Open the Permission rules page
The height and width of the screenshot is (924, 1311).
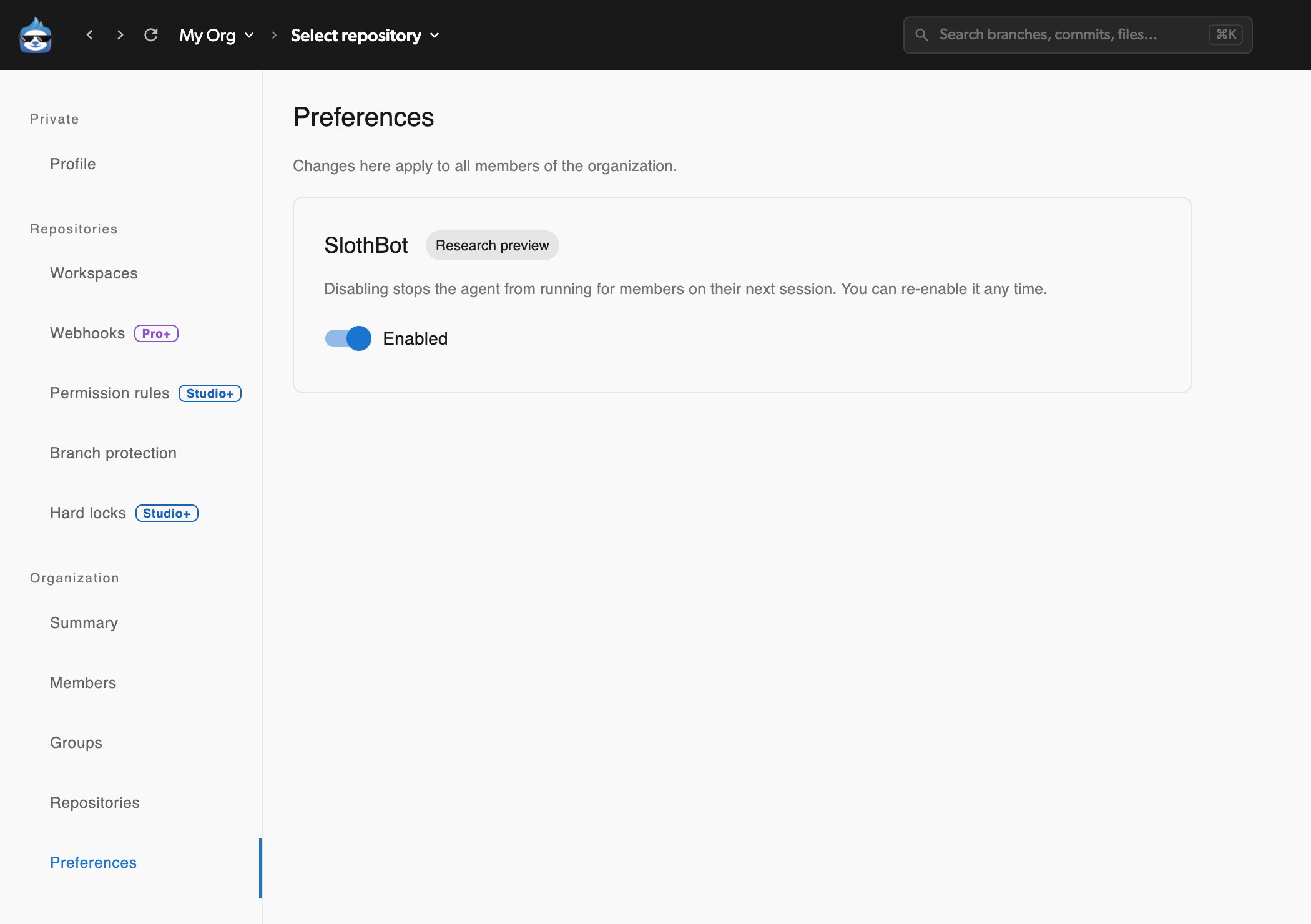110,393
